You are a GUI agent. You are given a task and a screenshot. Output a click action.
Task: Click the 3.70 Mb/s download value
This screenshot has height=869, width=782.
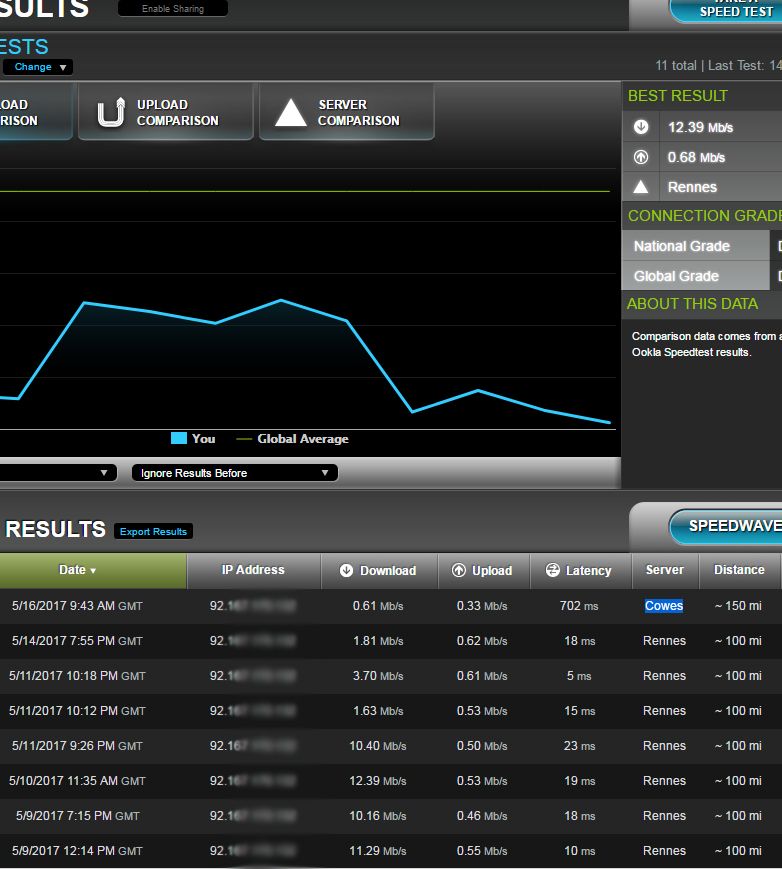378,676
